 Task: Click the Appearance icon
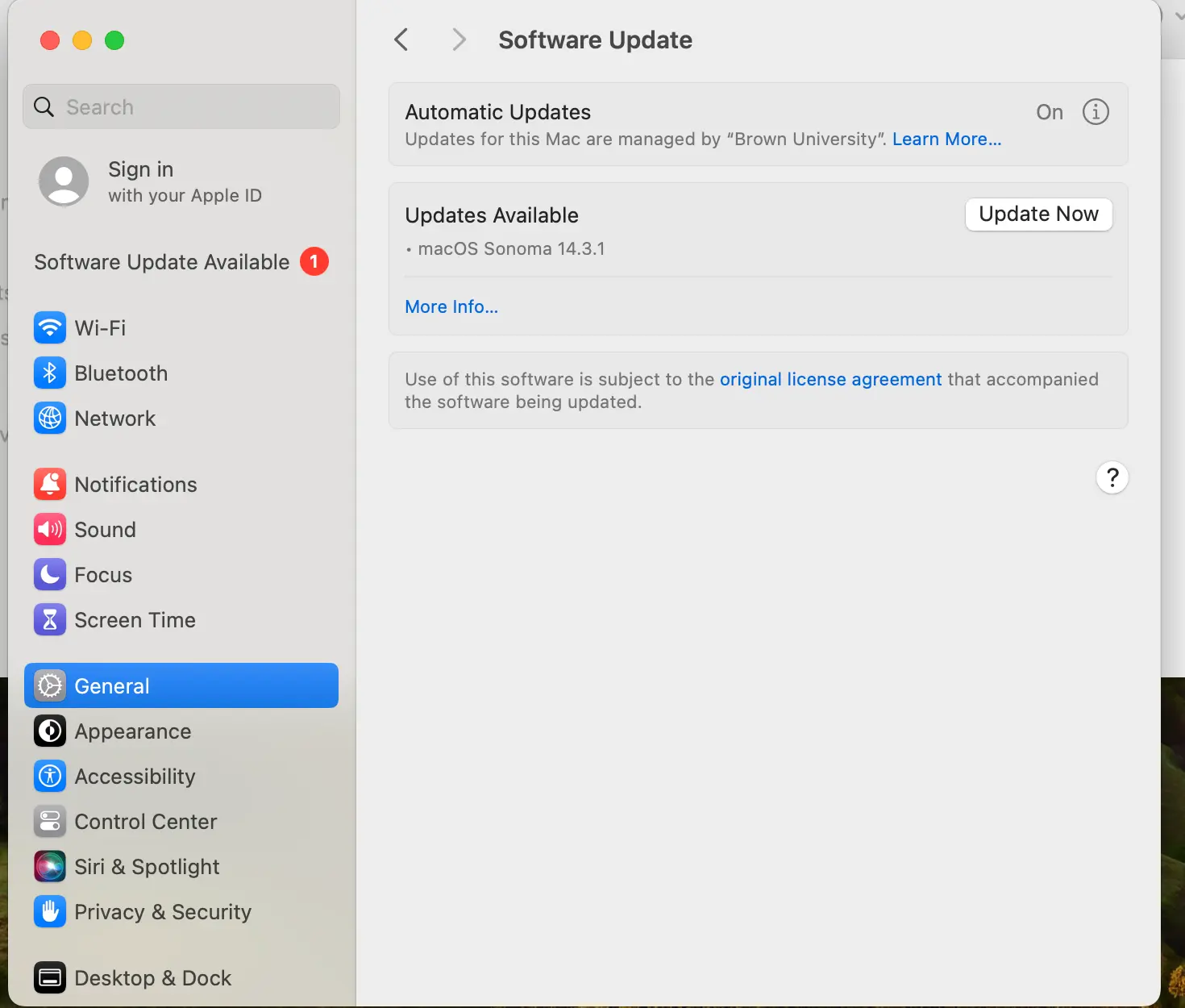click(50, 731)
